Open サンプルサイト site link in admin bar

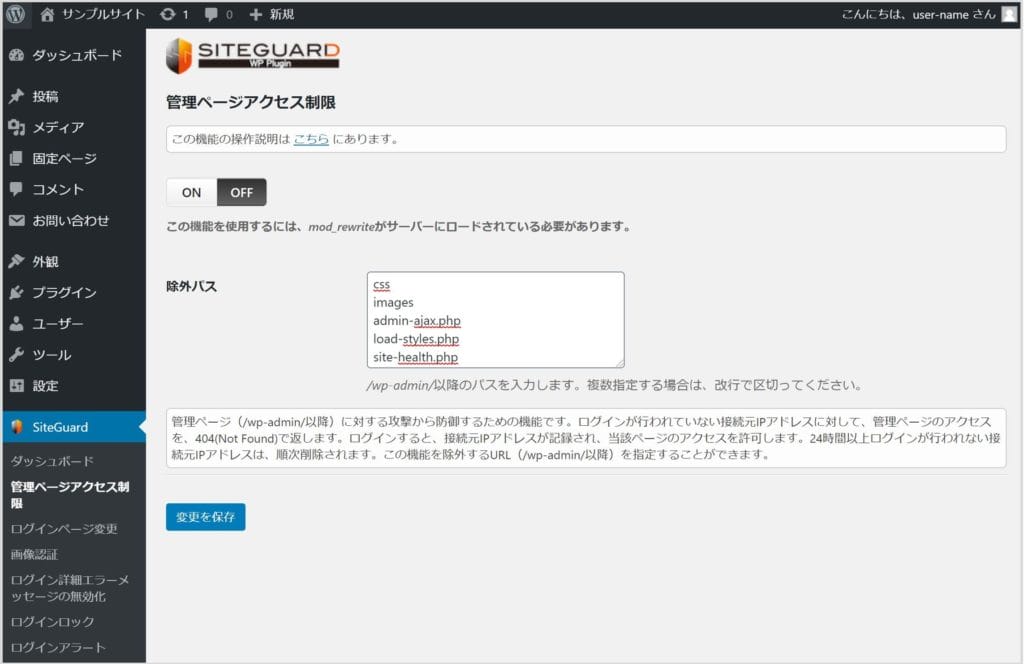[x=103, y=14]
